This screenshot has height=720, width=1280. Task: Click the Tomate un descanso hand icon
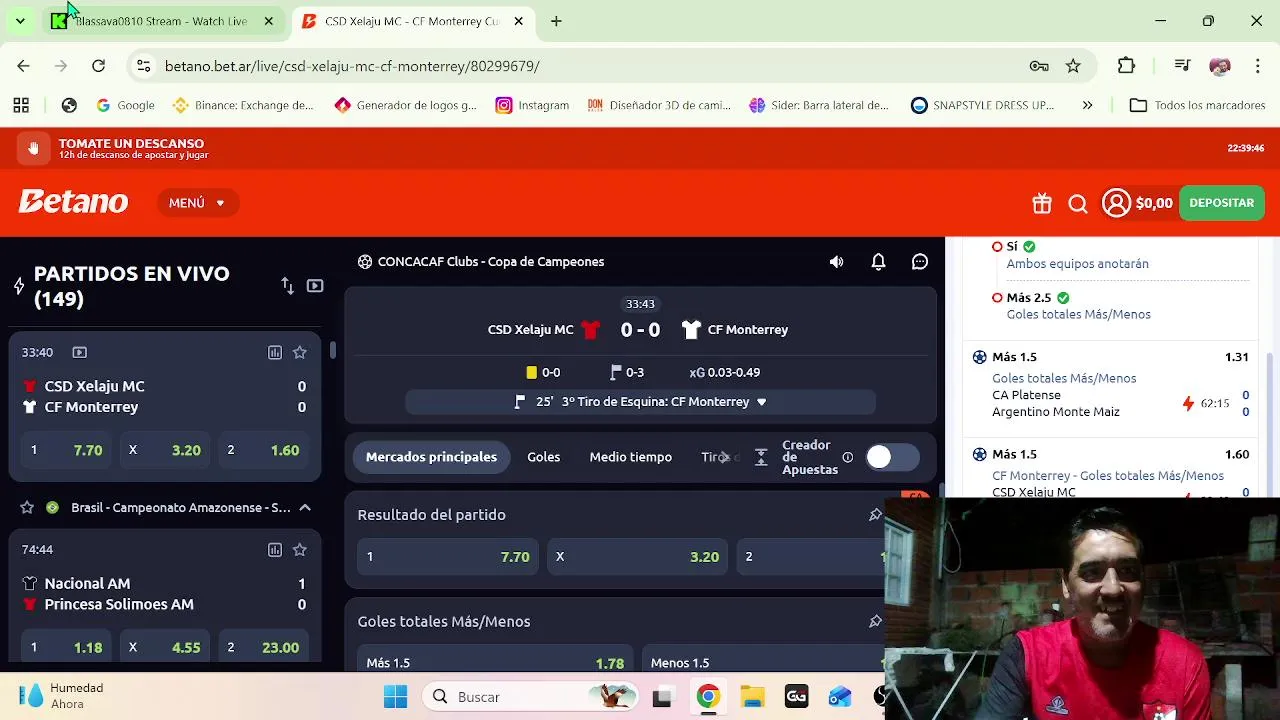pyautogui.click(x=33, y=148)
